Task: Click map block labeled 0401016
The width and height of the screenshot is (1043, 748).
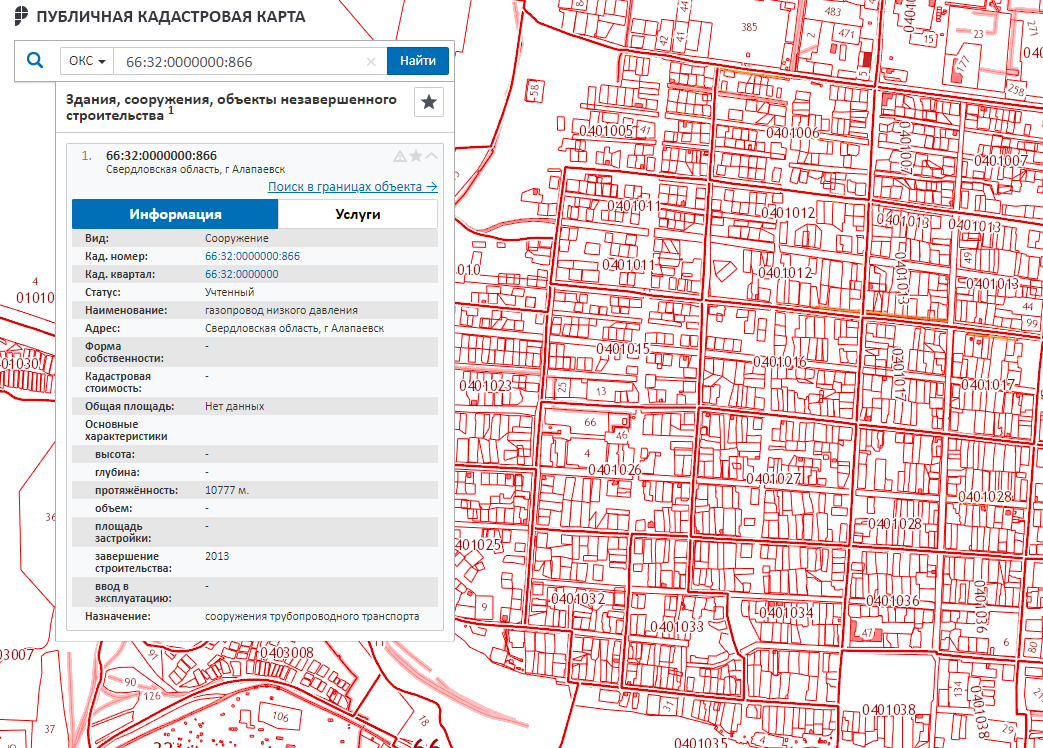Action: pyautogui.click(x=779, y=362)
